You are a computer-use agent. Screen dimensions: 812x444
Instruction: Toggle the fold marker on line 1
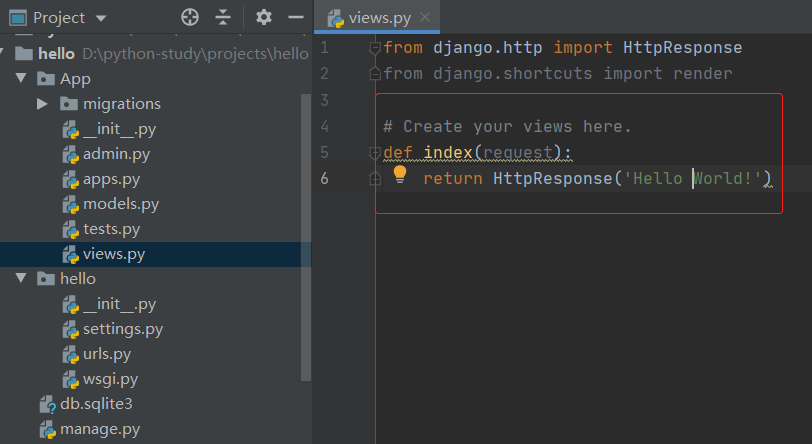coord(375,48)
